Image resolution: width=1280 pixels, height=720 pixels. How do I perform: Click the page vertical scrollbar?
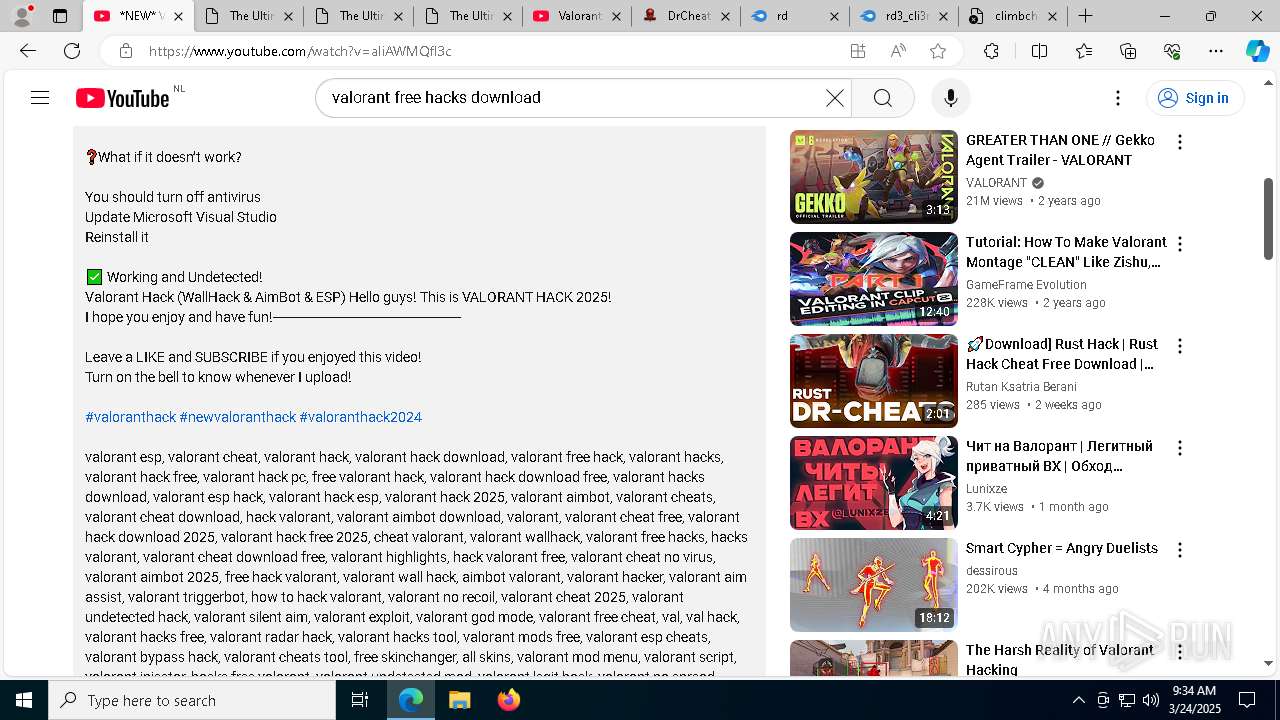pyautogui.click(x=1269, y=218)
